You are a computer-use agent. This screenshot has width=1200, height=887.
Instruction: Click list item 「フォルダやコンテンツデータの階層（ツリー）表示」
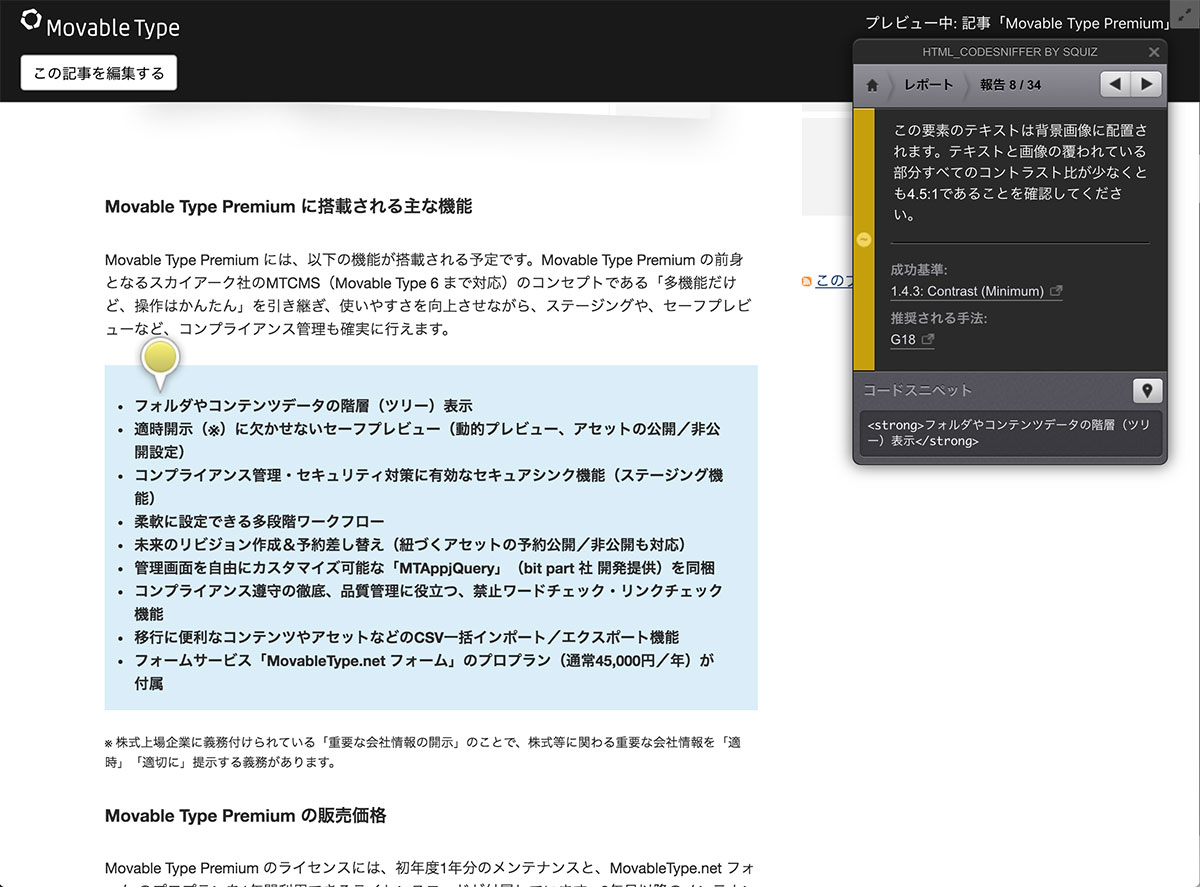(303, 406)
